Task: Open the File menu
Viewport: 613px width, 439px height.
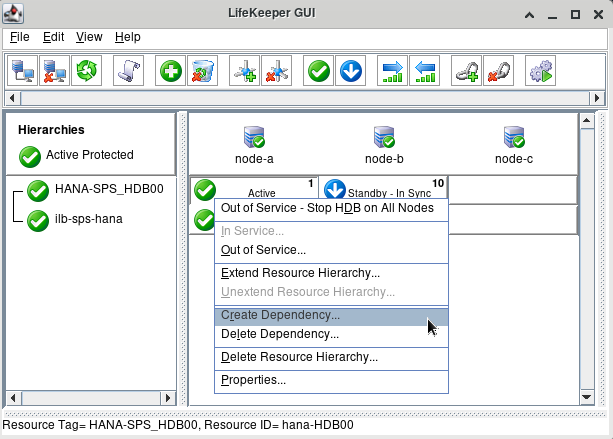Action: (20, 37)
